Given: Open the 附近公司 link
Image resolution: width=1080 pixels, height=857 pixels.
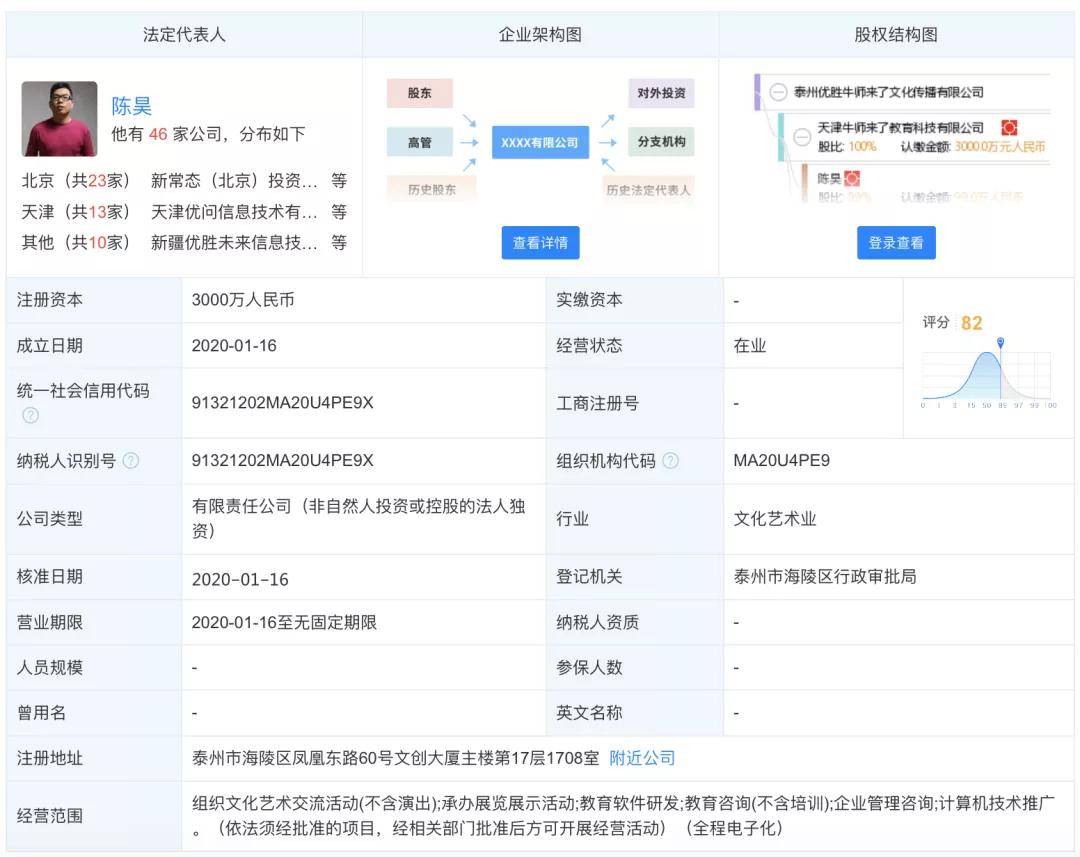Looking at the screenshot, I should (x=642, y=758).
